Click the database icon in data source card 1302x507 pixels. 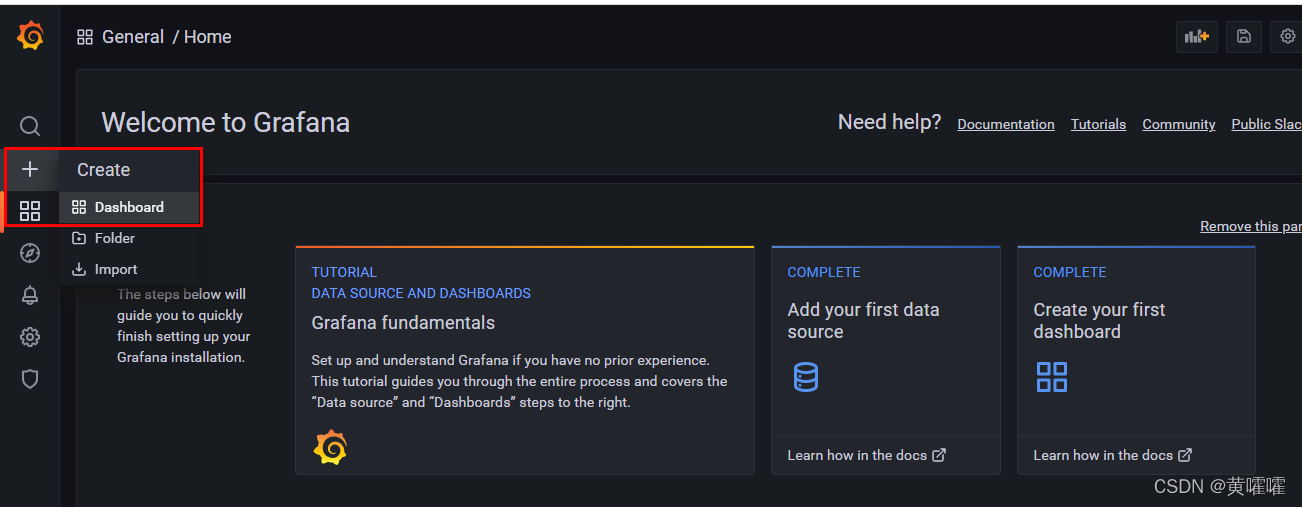click(x=805, y=377)
